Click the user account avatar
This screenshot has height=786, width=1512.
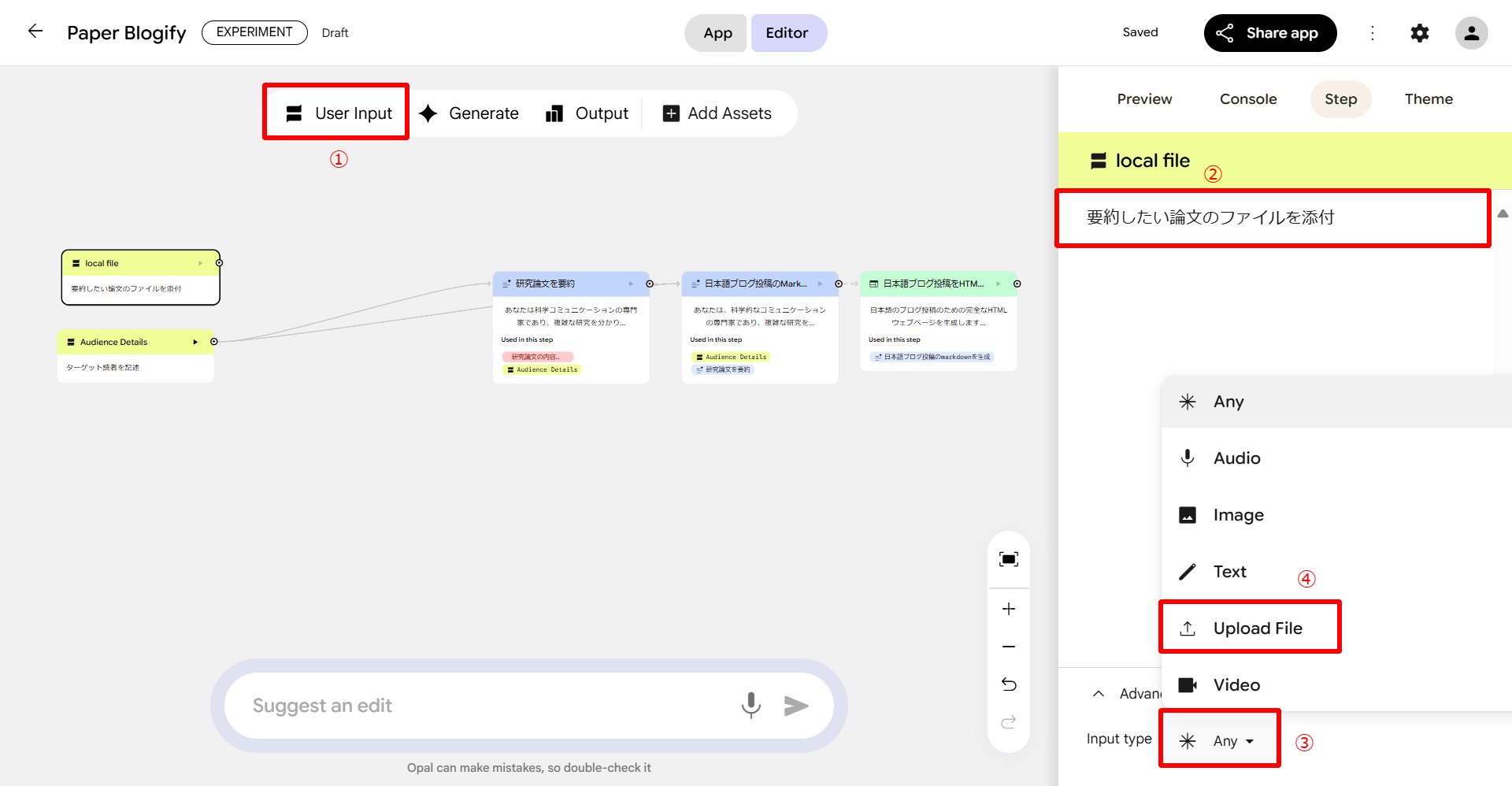pyautogui.click(x=1470, y=33)
